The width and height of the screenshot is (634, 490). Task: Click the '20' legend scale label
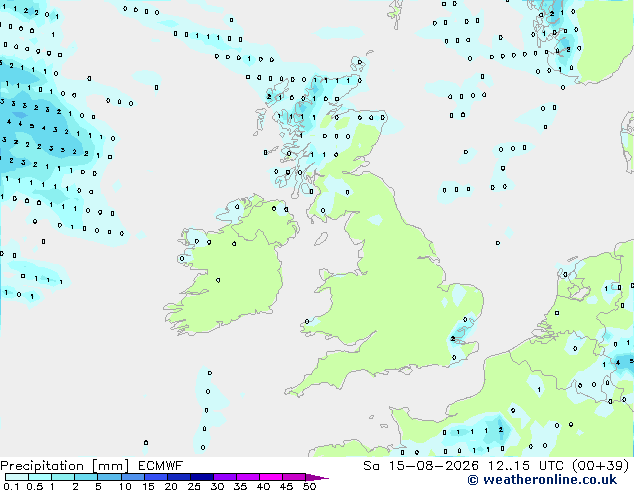point(171,486)
